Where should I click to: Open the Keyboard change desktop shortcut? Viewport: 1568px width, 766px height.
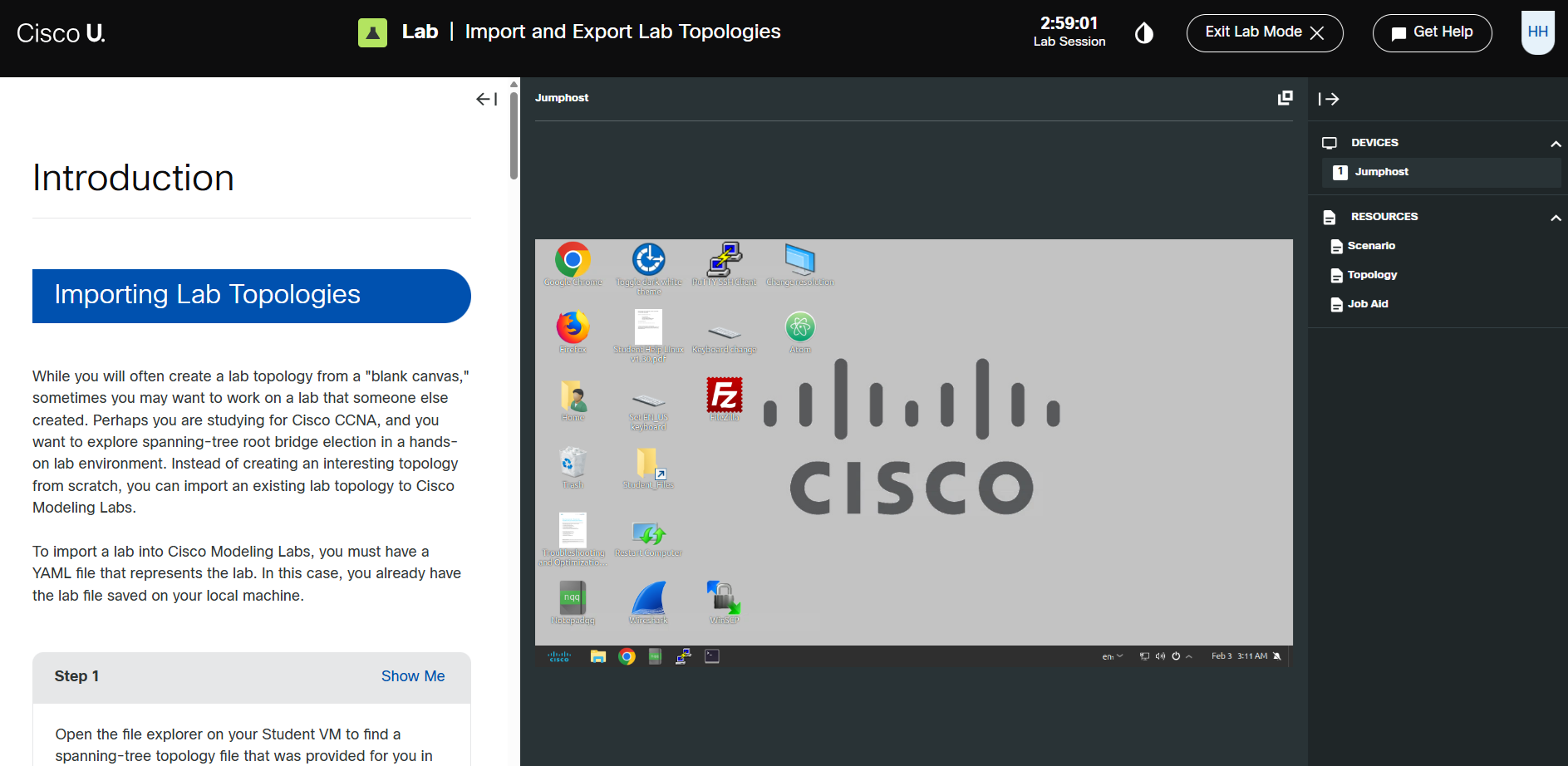(x=725, y=338)
